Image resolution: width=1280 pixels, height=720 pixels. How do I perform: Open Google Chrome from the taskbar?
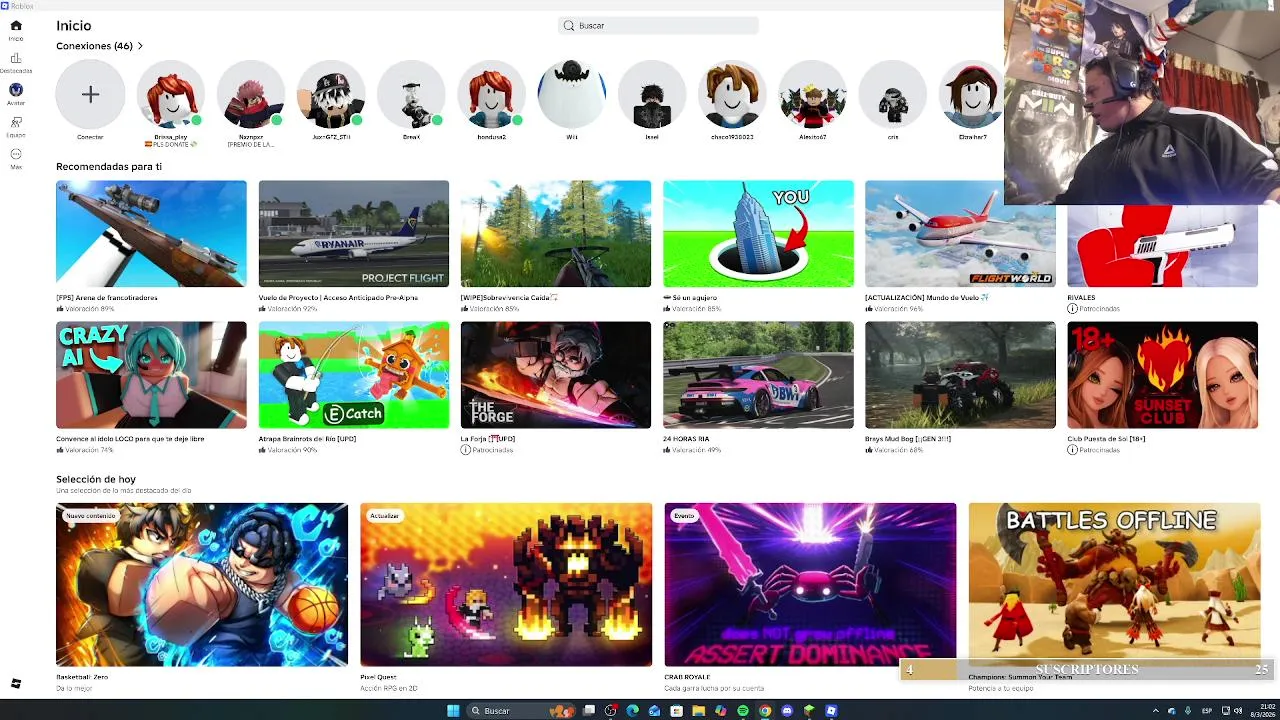coord(765,711)
